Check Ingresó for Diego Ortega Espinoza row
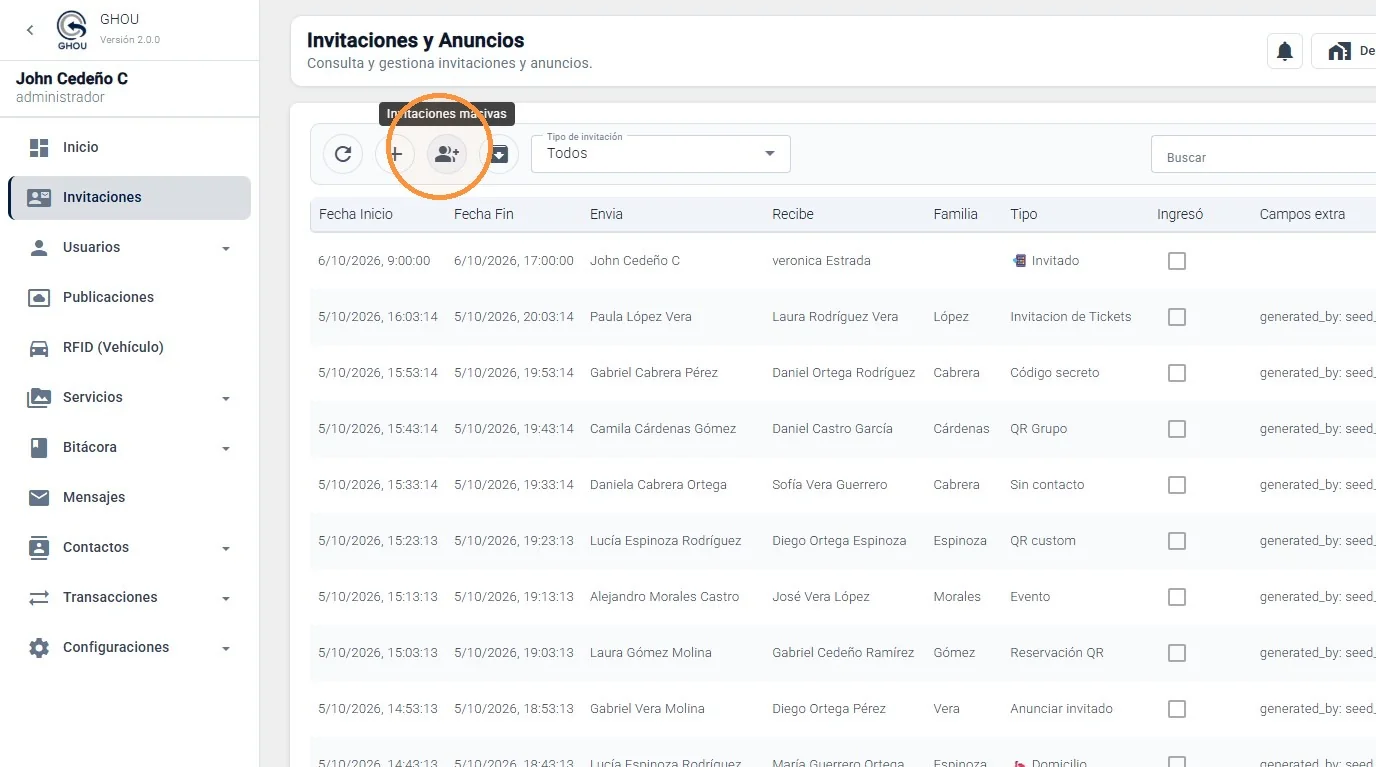This screenshot has width=1376, height=767. pyautogui.click(x=1177, y=541)
